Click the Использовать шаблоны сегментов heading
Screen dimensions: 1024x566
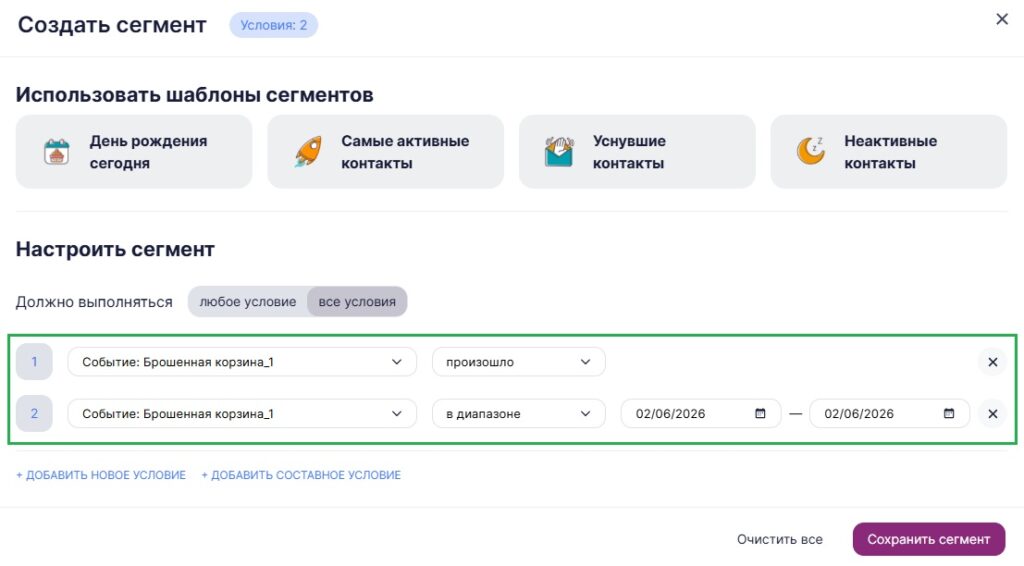[x=195, y=95]
